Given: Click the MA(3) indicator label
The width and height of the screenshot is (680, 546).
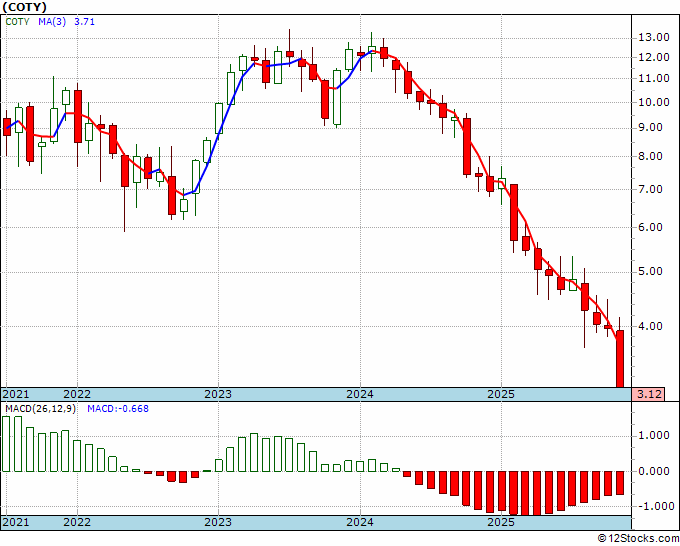Looking at the screenshot, I should pos(52,22).
